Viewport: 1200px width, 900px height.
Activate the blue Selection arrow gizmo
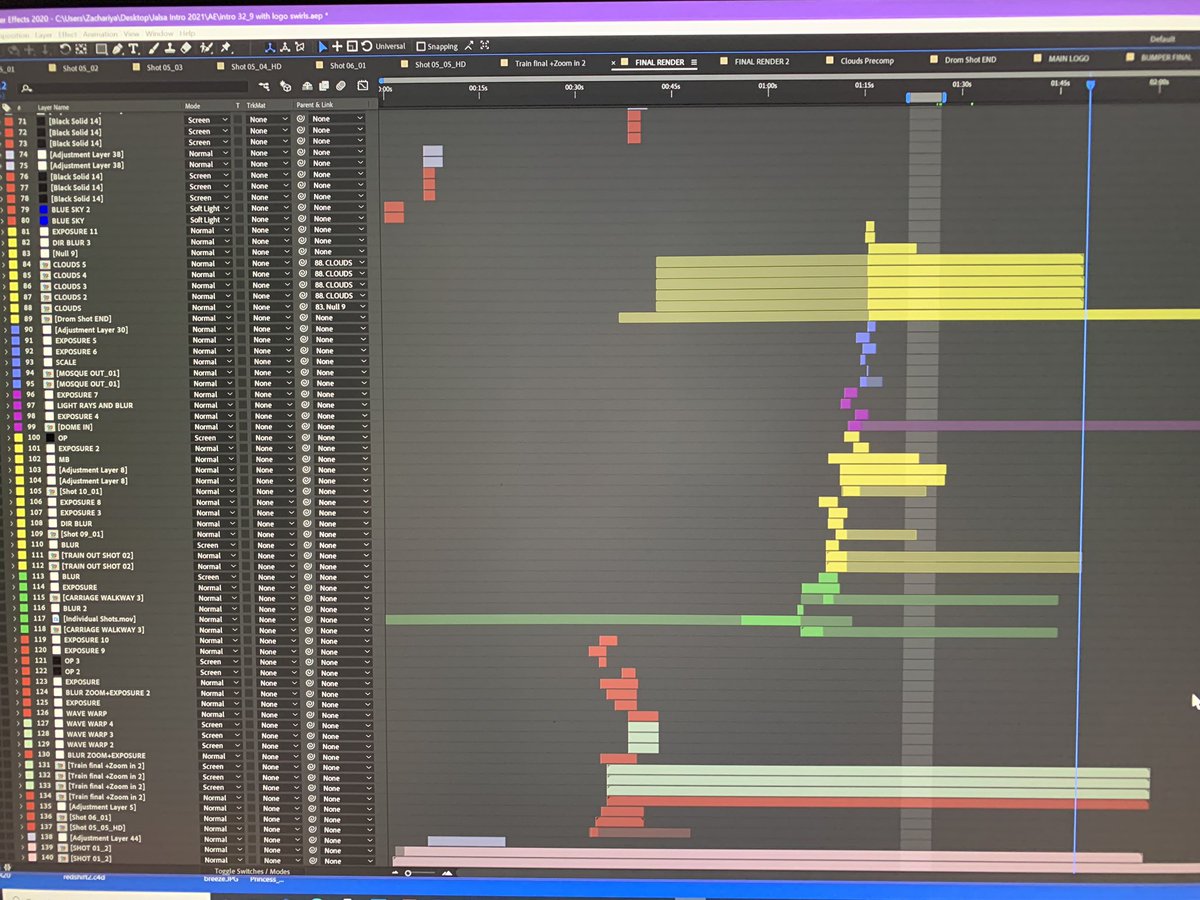[x=323, y=47]
